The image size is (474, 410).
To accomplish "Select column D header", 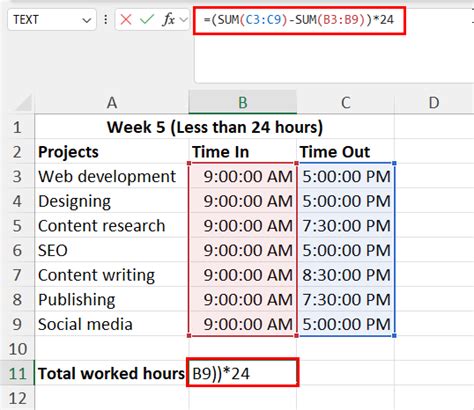I will [434, 103].
